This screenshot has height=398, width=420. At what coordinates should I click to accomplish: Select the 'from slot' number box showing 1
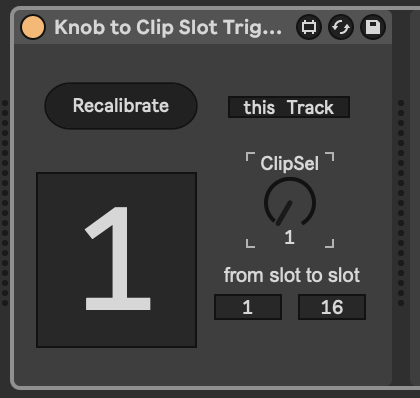click(x=248, y=307)
